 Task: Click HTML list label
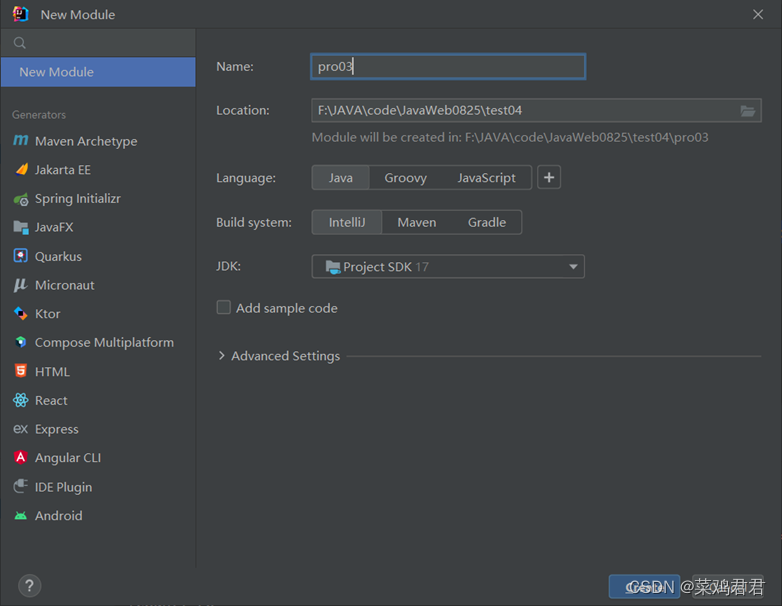tap(52, 372)
